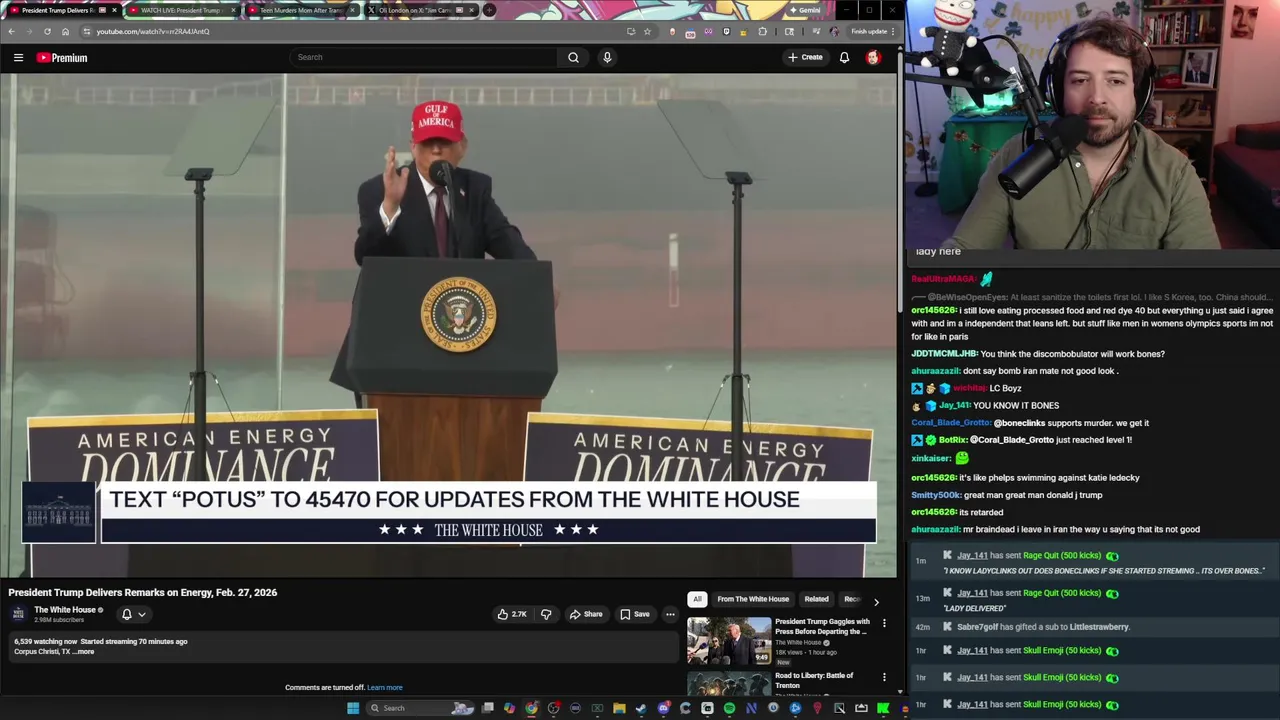Click the video title text
Viewport: 1280px width, 720px height.
(143, 592)
